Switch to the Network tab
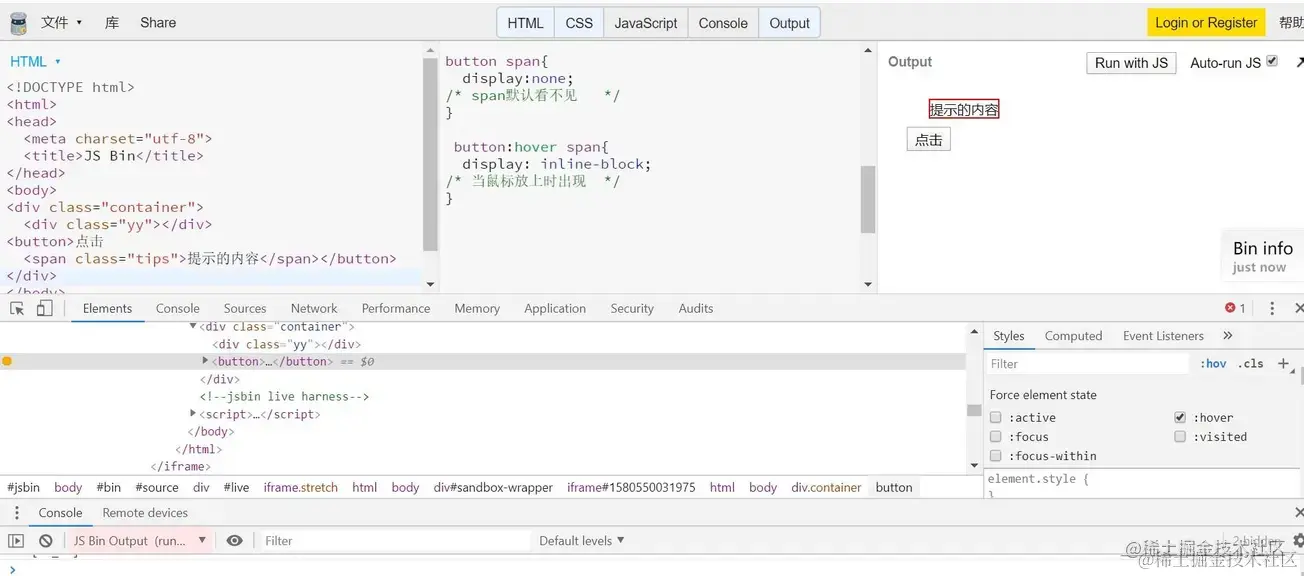 (314, 308)
